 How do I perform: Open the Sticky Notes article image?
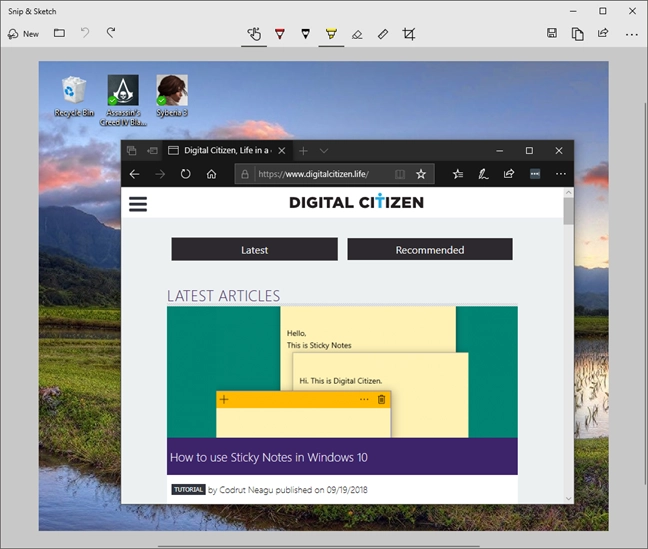[342, 372]
